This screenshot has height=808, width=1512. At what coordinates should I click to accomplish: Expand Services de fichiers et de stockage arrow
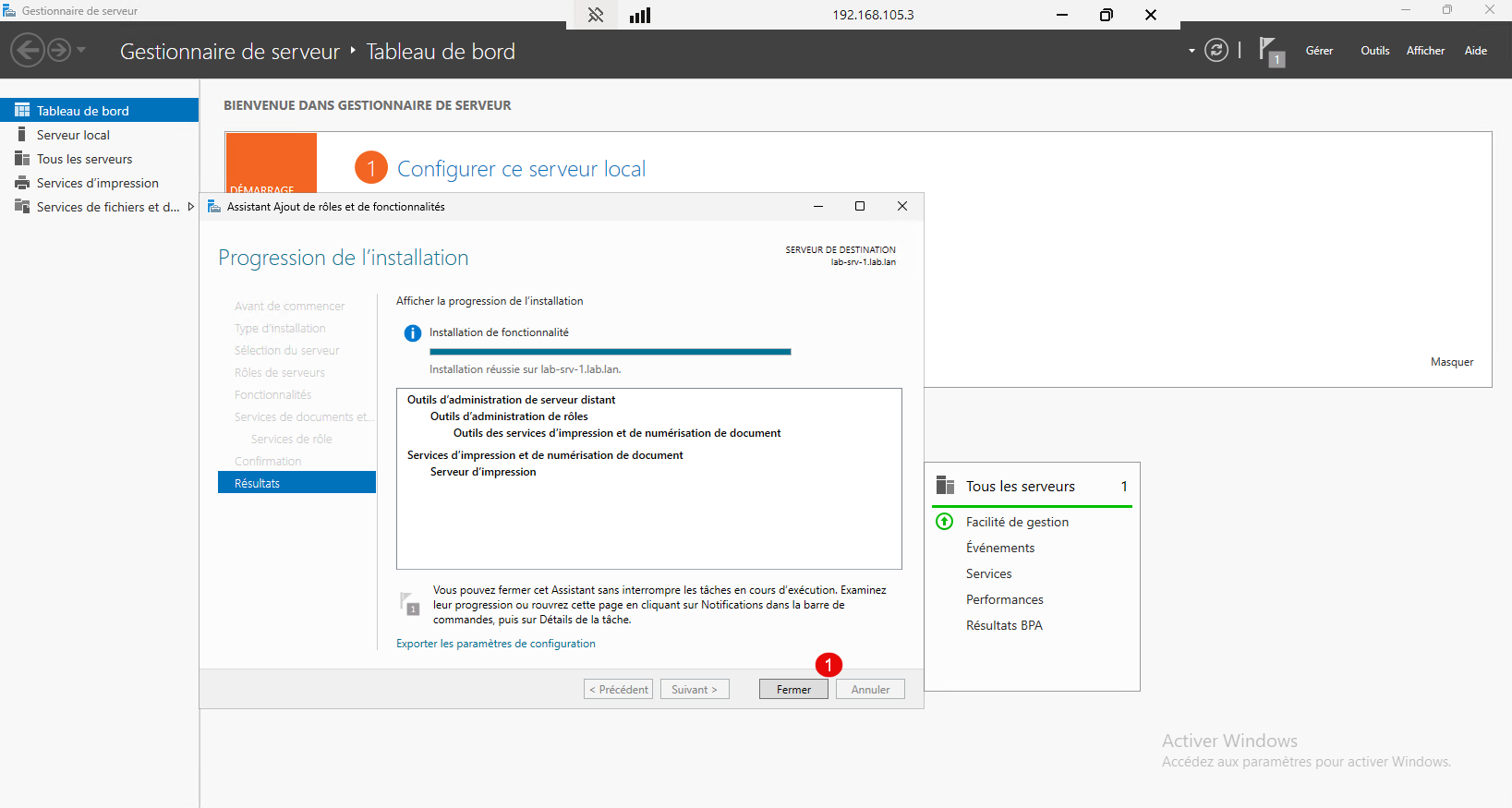point(191,207)
